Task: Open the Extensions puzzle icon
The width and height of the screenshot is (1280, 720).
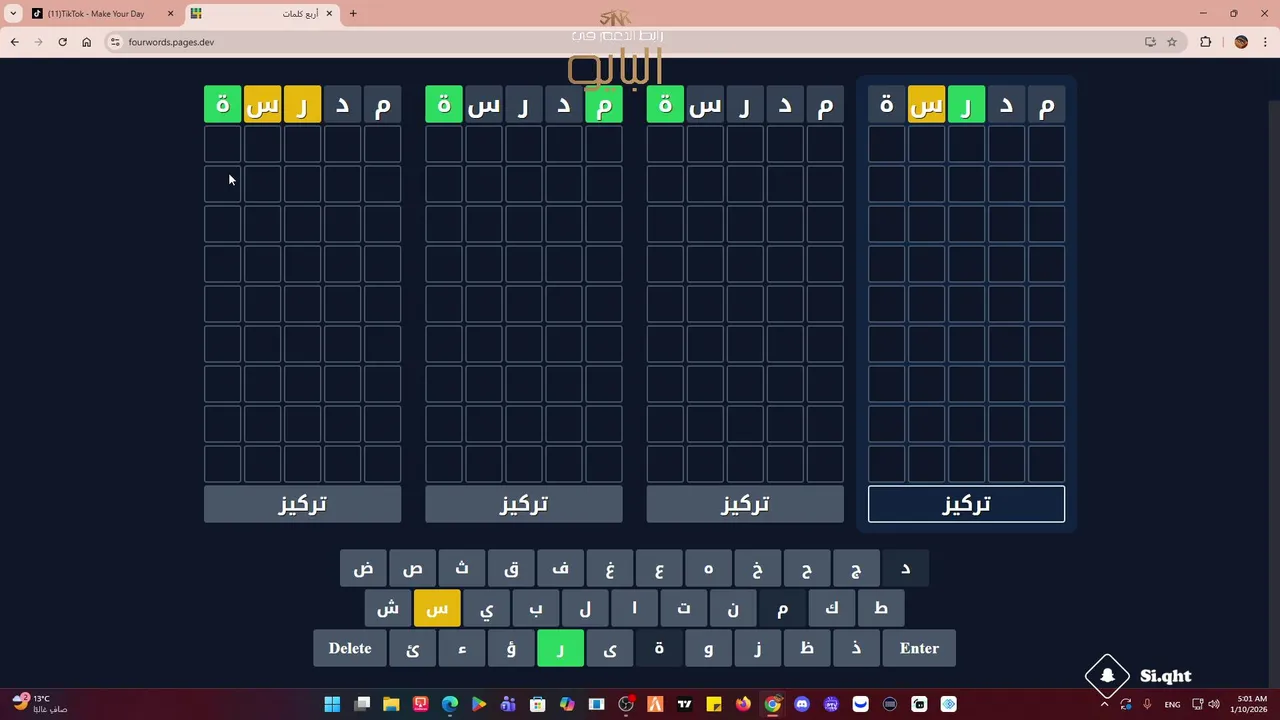Action: [x=1205, y=42]
